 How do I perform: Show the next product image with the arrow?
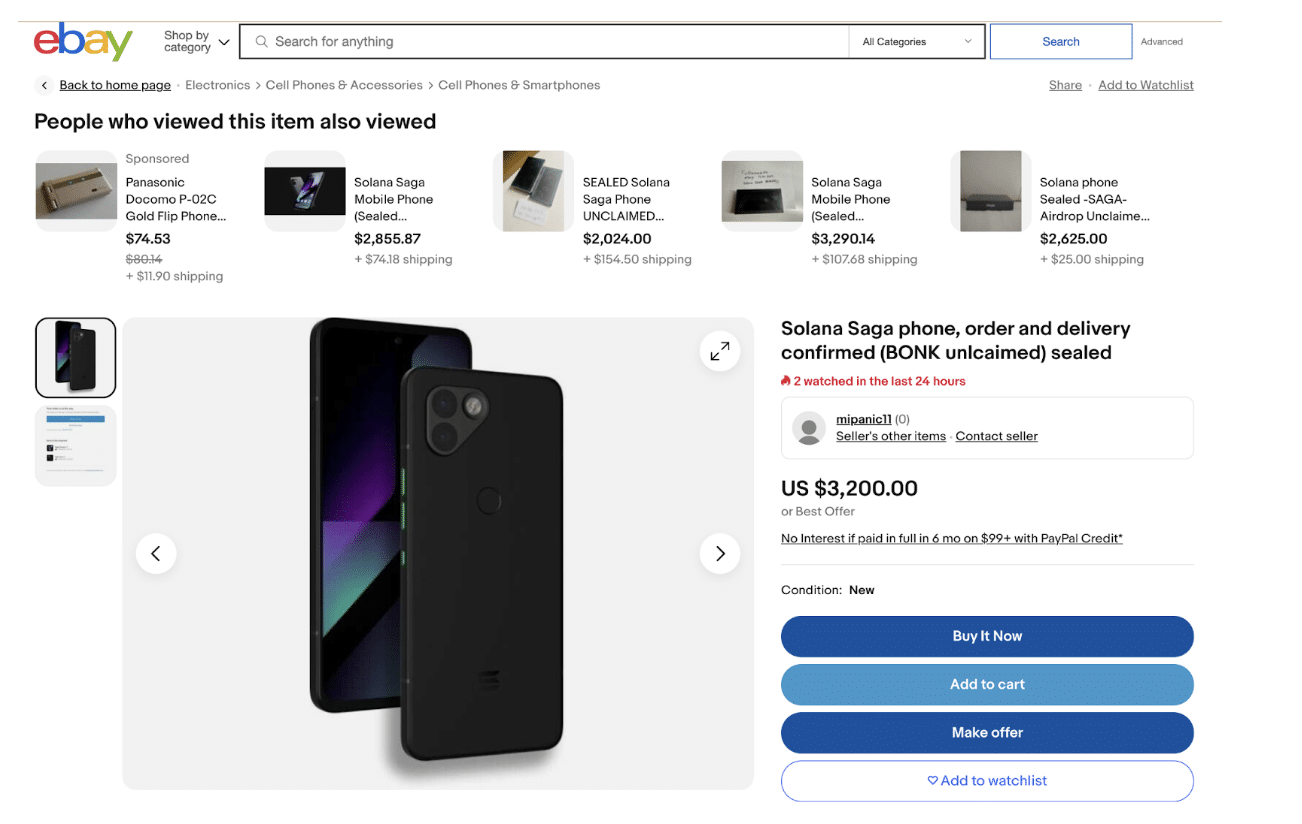[719, 553]
